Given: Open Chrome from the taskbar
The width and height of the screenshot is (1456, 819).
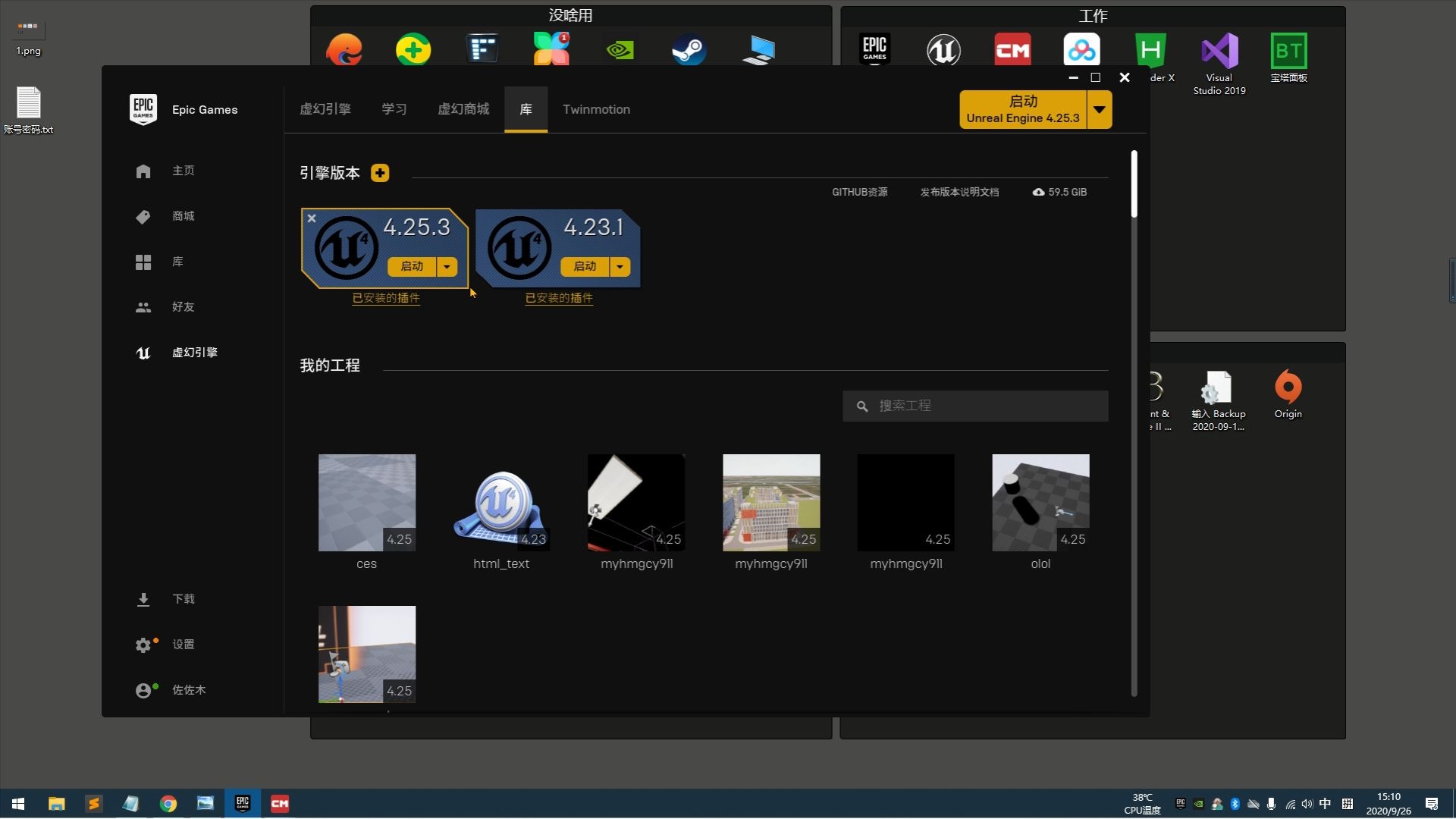Looking at the screenshot, I should point(168,804).
